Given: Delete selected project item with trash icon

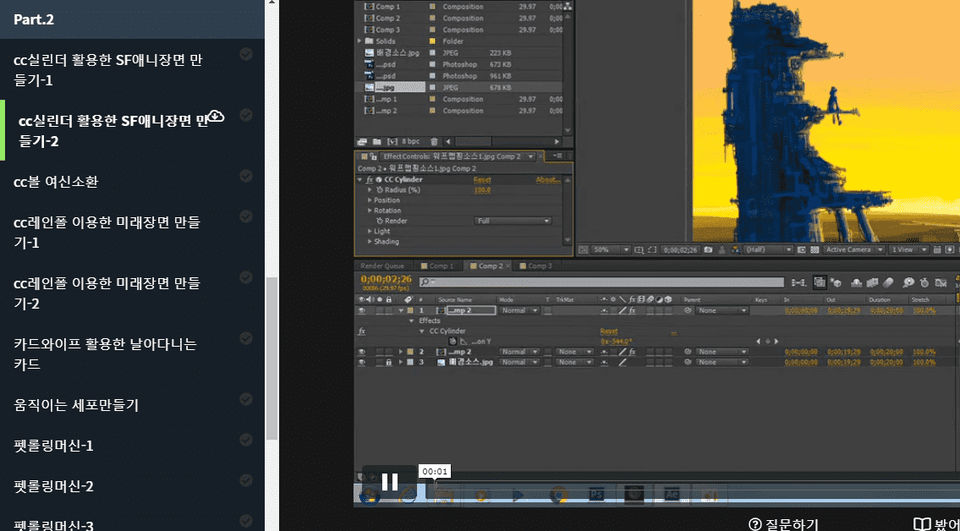Looking at the screenshot, I should (x=433, y=141).
